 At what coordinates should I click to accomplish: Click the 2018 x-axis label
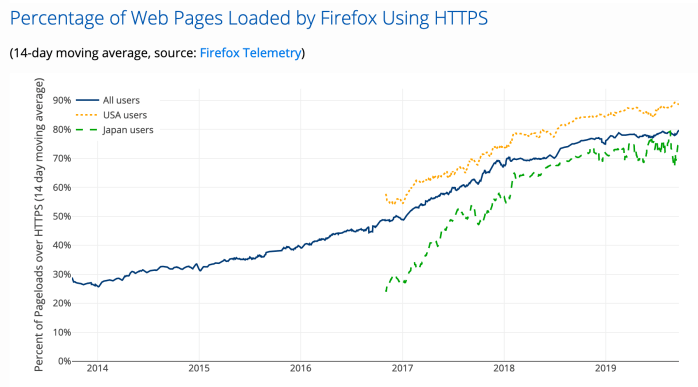point(504,368)
